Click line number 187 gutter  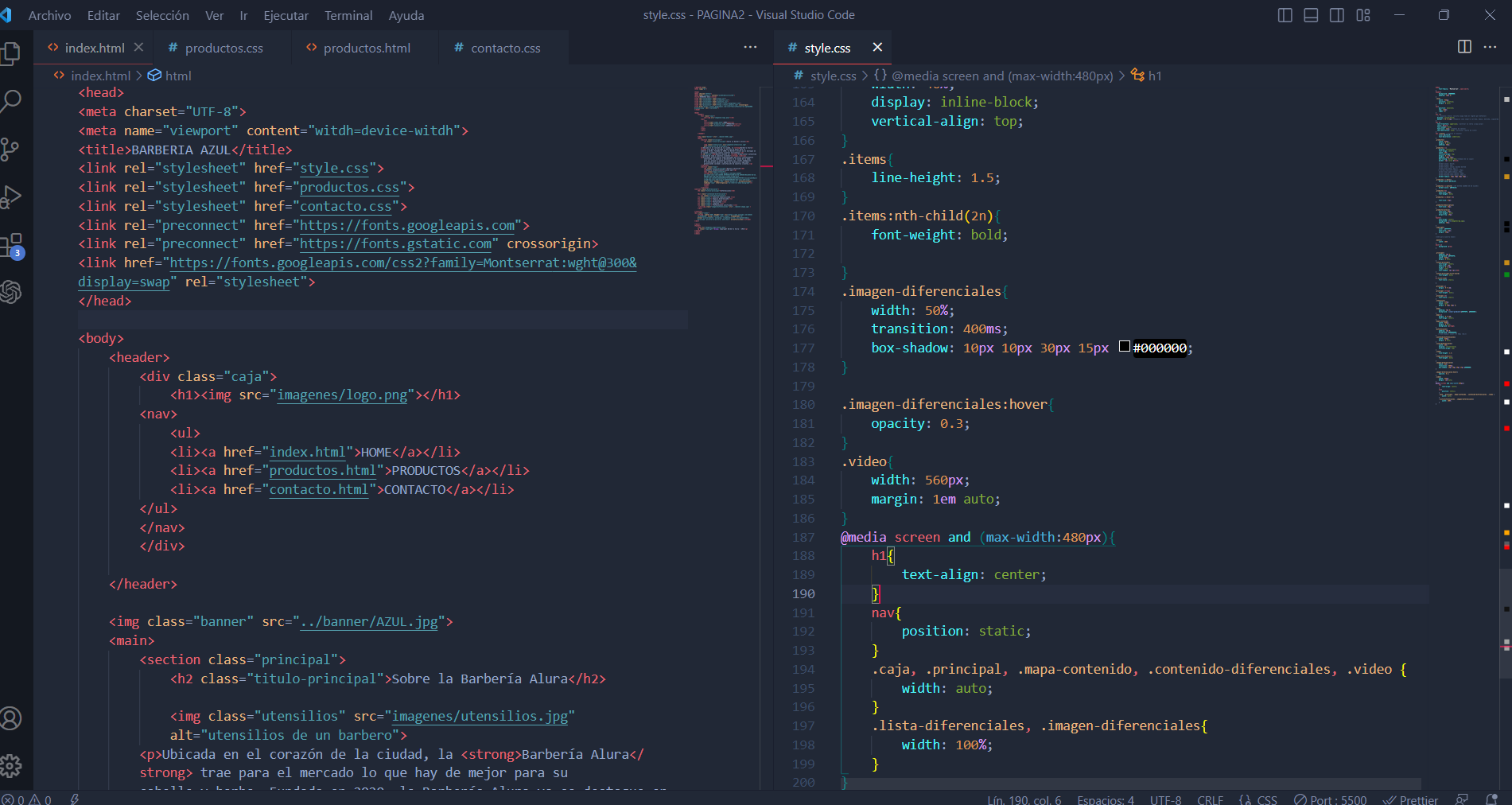tap(803, 537)
